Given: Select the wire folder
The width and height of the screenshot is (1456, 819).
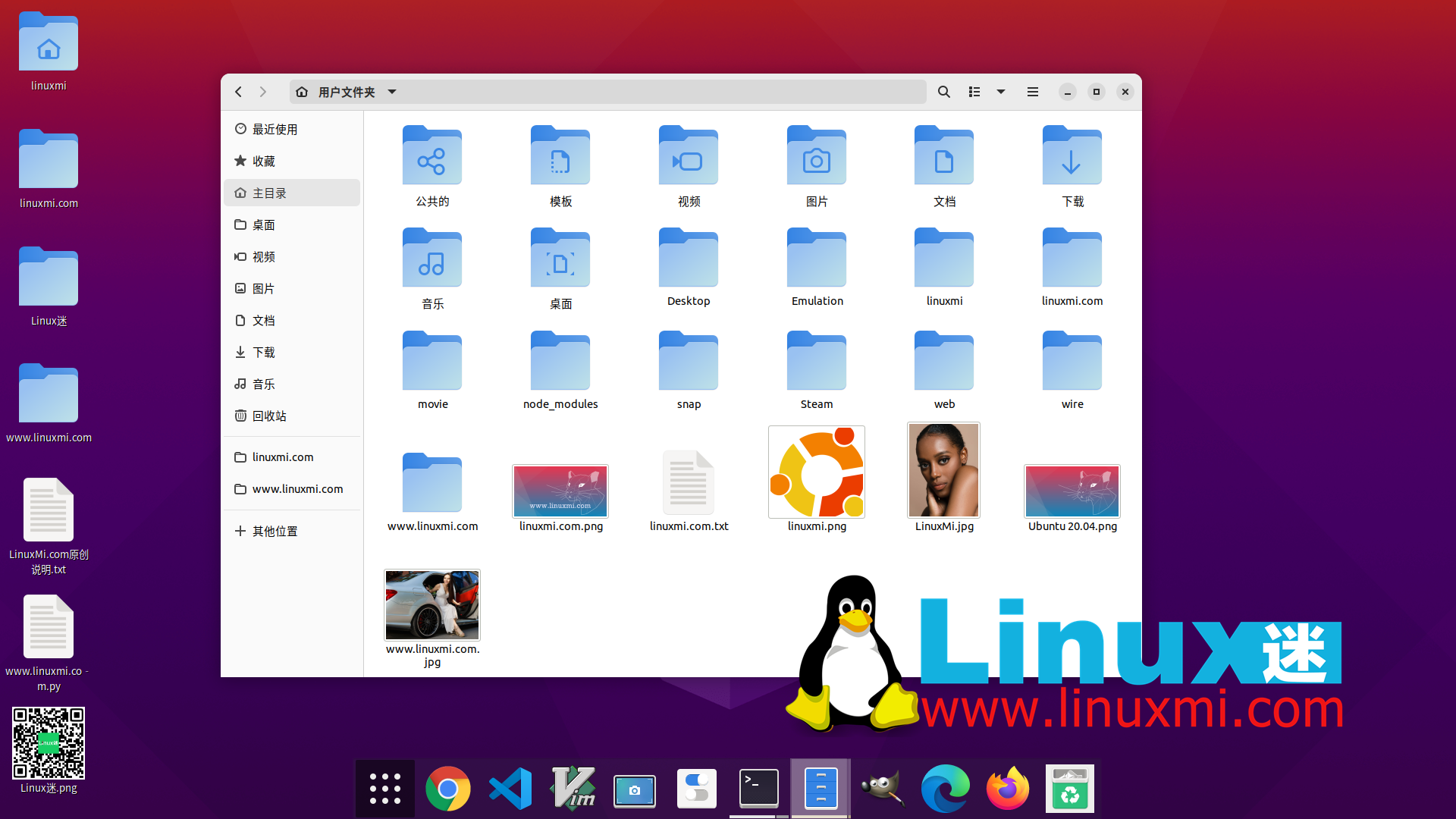Looking at the screenshot, I should coord(1072,361).
